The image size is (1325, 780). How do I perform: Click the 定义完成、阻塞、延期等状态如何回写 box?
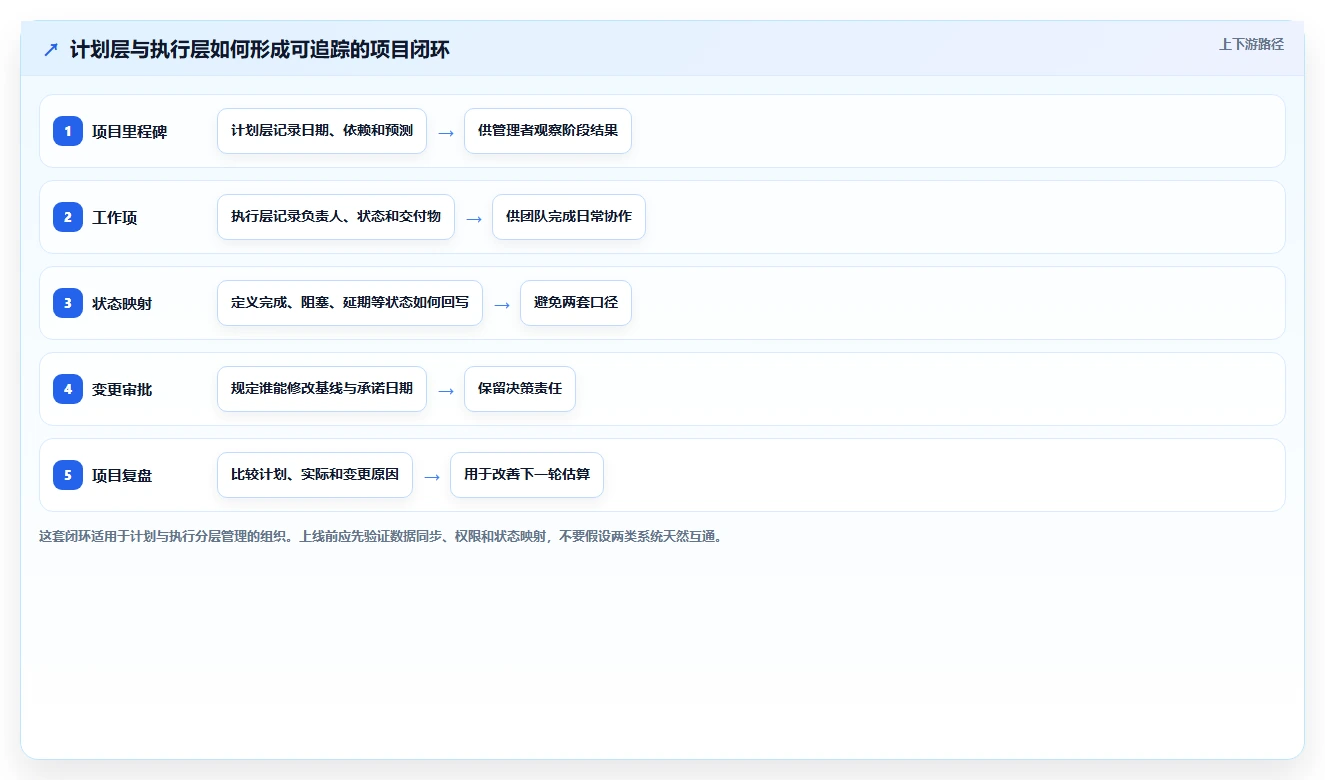350,303
